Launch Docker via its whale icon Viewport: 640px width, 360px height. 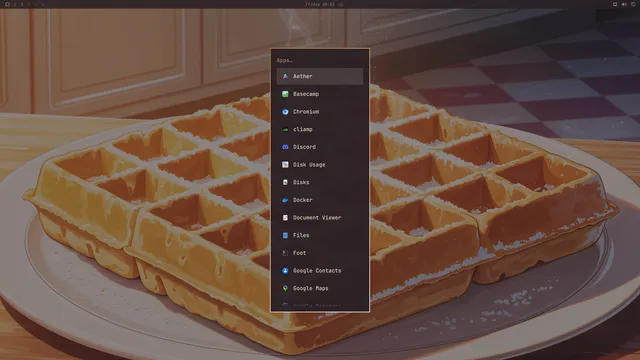coord(285,200)
